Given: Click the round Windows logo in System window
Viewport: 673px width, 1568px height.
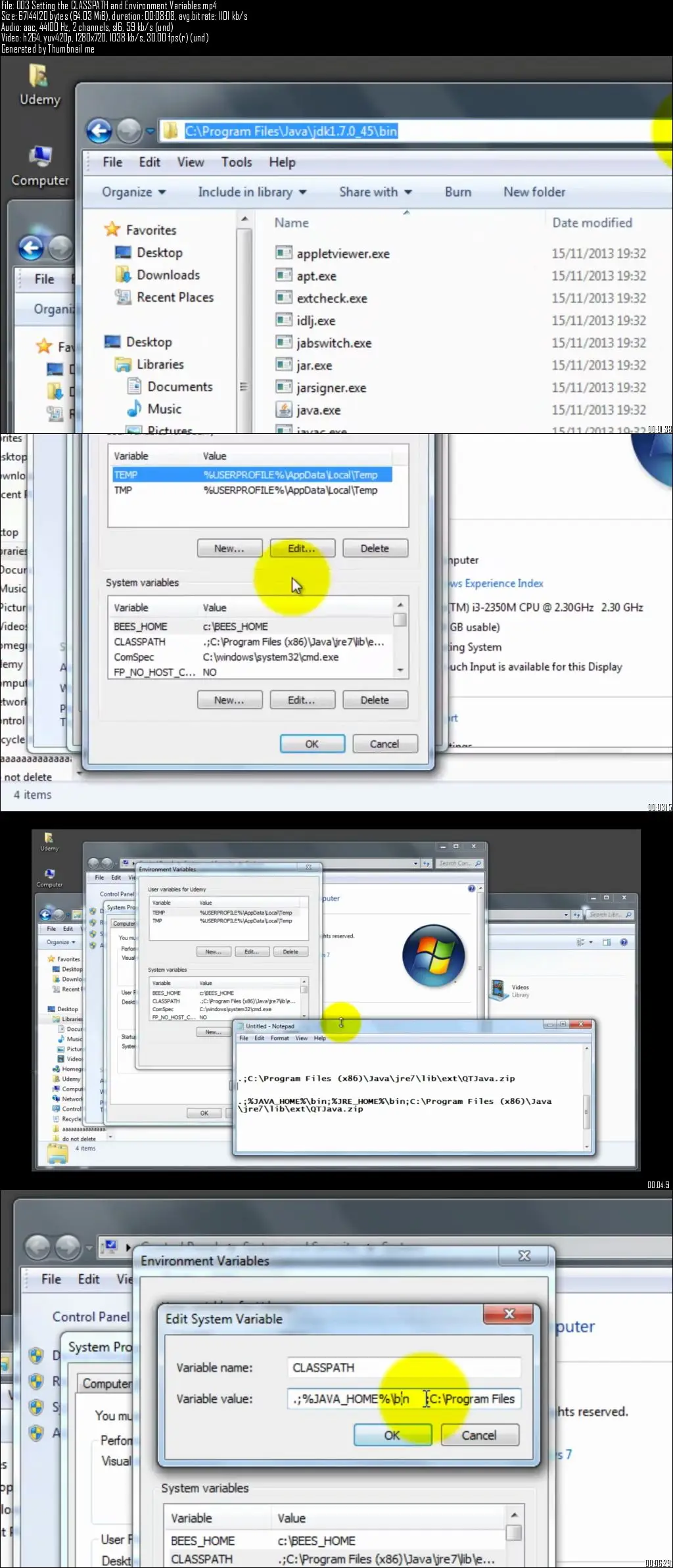Looking at the screenshot, I should 433,955.
